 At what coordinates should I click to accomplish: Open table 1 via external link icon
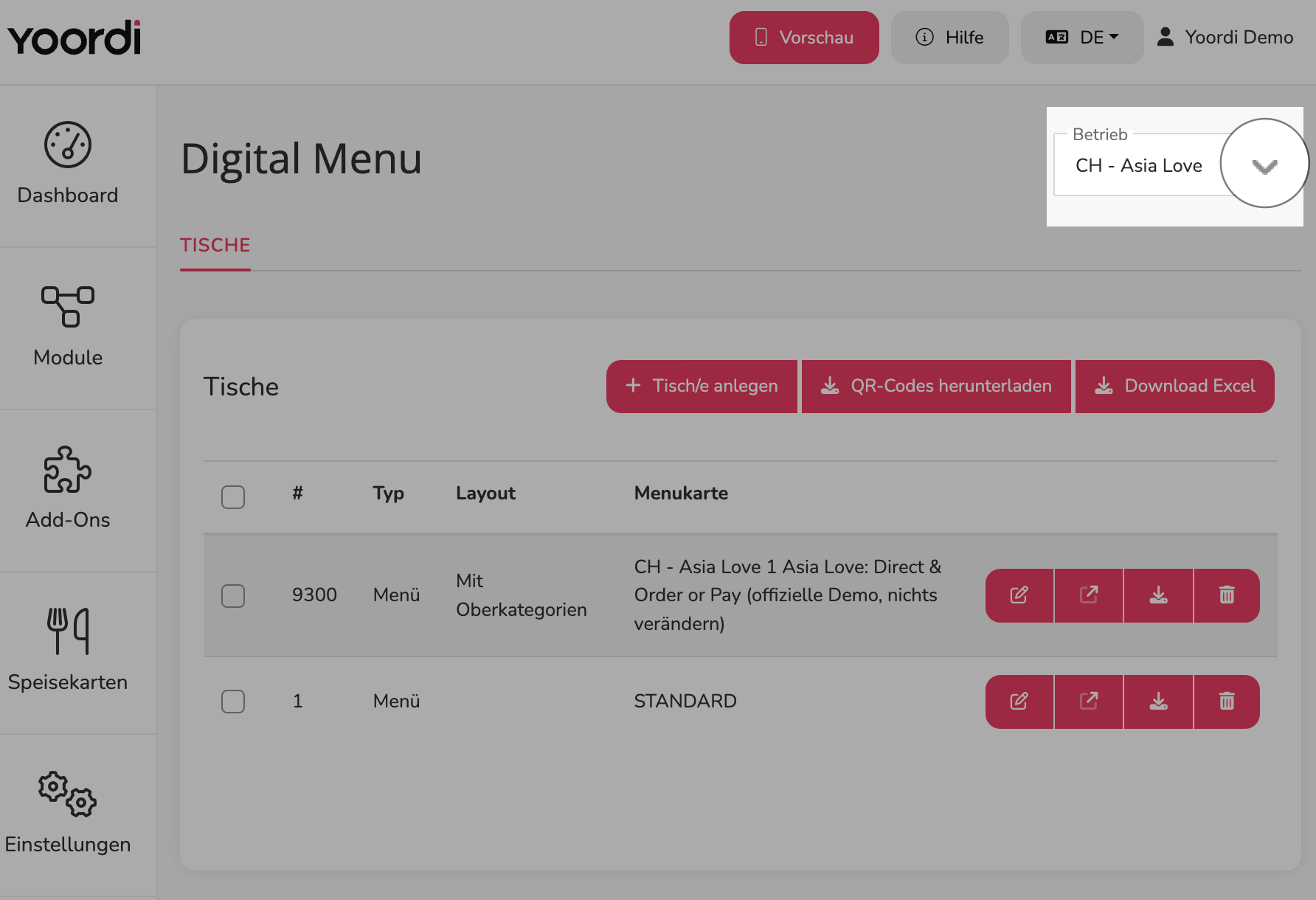1089,702
